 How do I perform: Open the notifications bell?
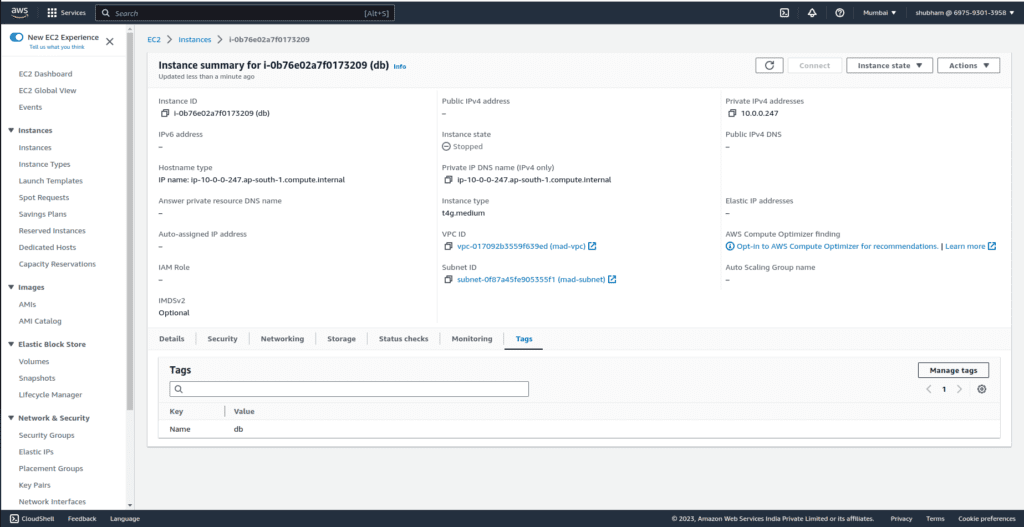point(812,12)
